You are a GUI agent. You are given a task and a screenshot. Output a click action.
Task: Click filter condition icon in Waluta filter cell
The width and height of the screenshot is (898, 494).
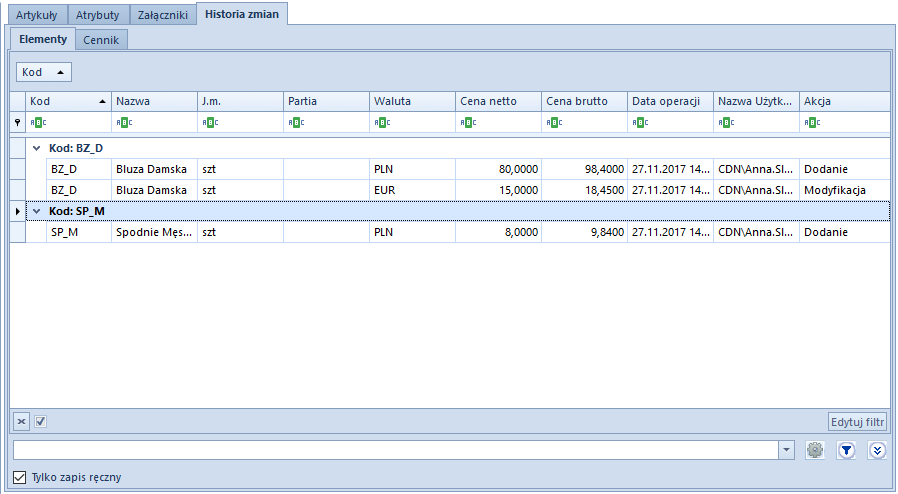(382, 122)
